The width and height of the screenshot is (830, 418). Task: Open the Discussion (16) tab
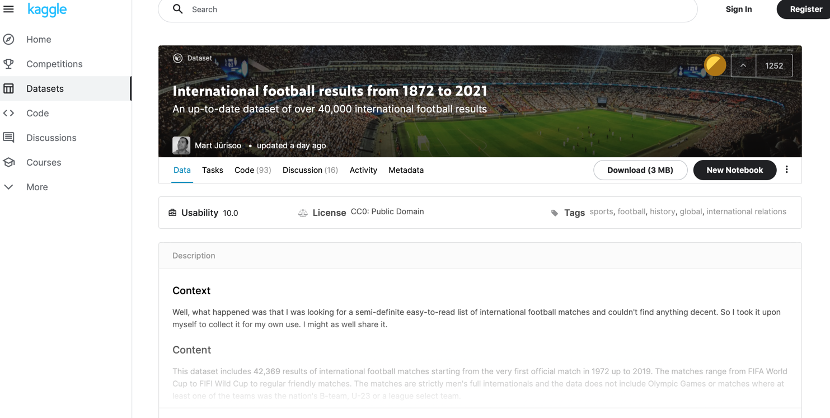[309, 170]
